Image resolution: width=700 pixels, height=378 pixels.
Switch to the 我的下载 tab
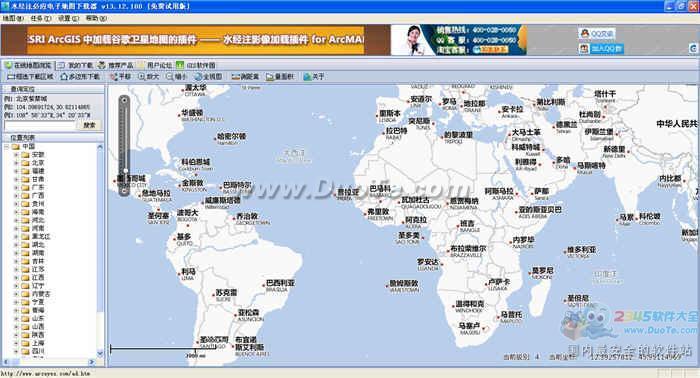tap(76, 65)
